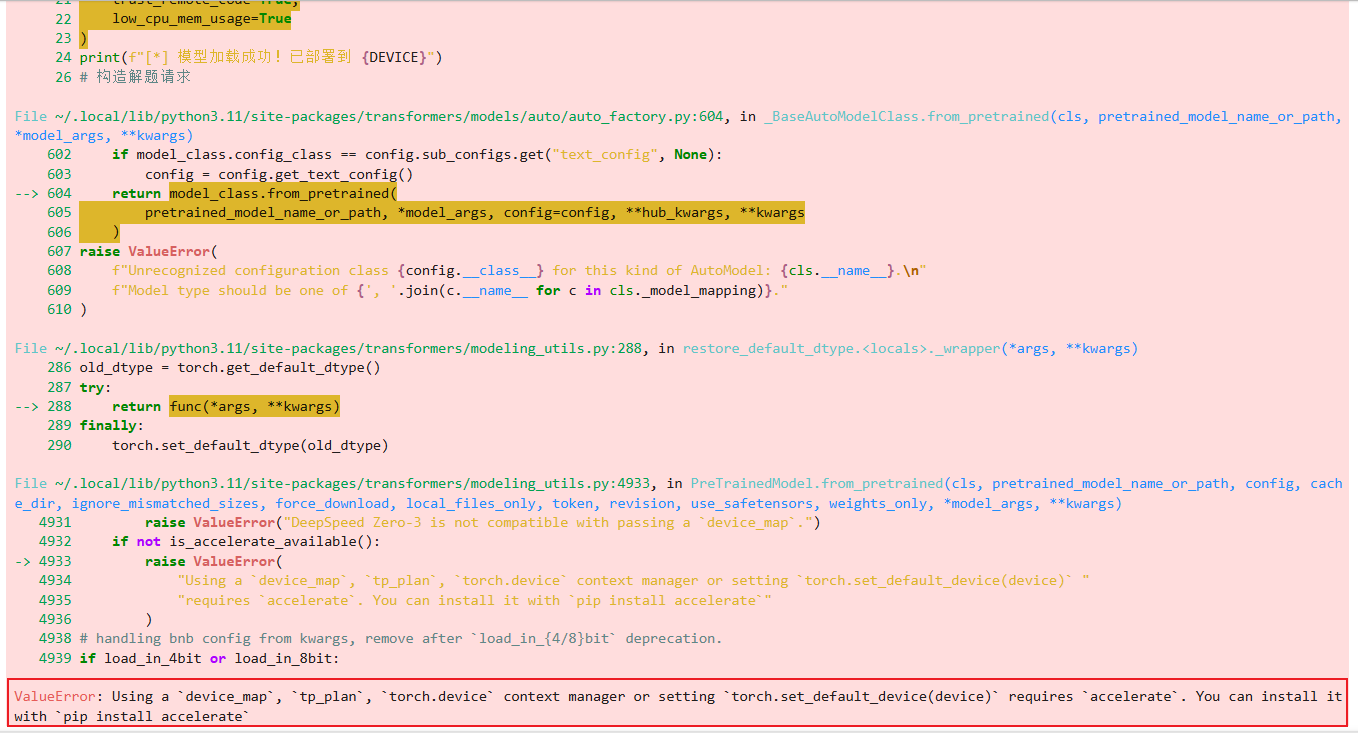Select the Unrecognized configuration class string
The width and height of the screenshot is (1358, 734).
519,270
